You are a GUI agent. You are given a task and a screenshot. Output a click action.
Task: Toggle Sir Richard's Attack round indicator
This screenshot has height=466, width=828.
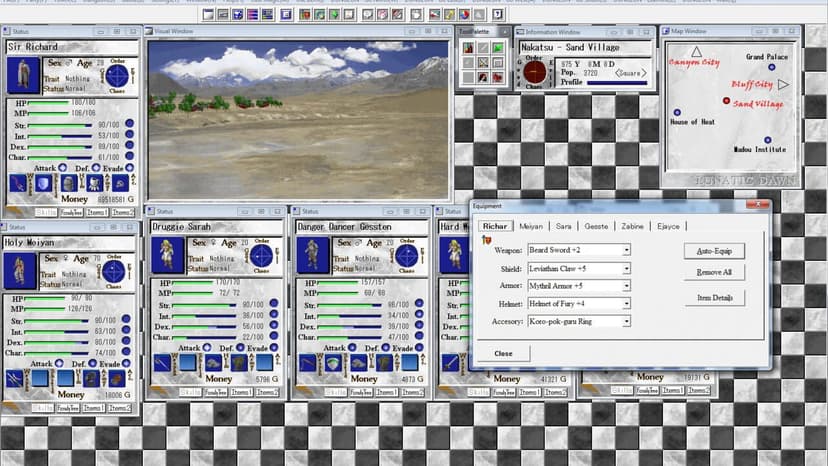62,167
